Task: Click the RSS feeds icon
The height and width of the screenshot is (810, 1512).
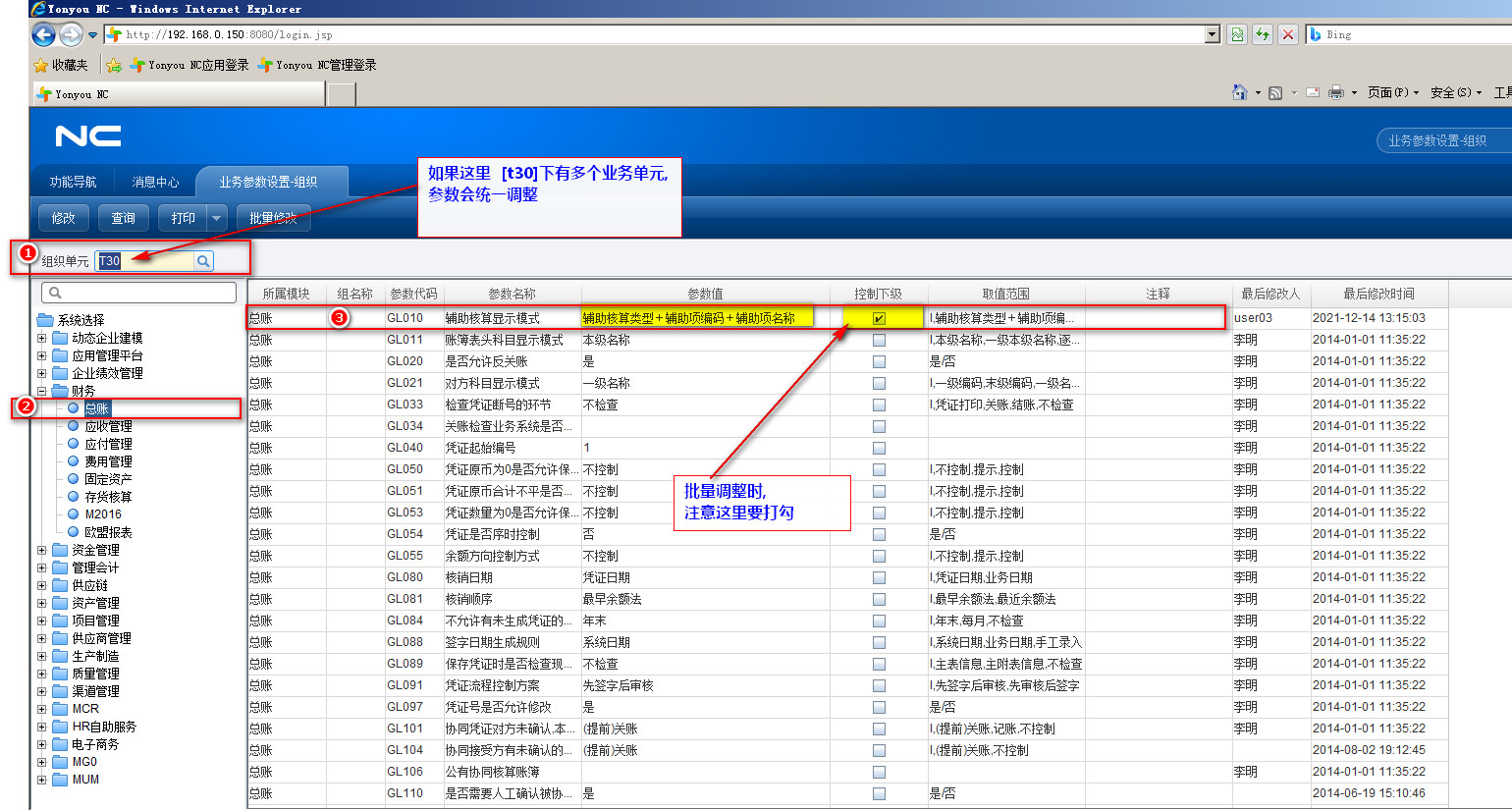Action: click(1275, 92)
